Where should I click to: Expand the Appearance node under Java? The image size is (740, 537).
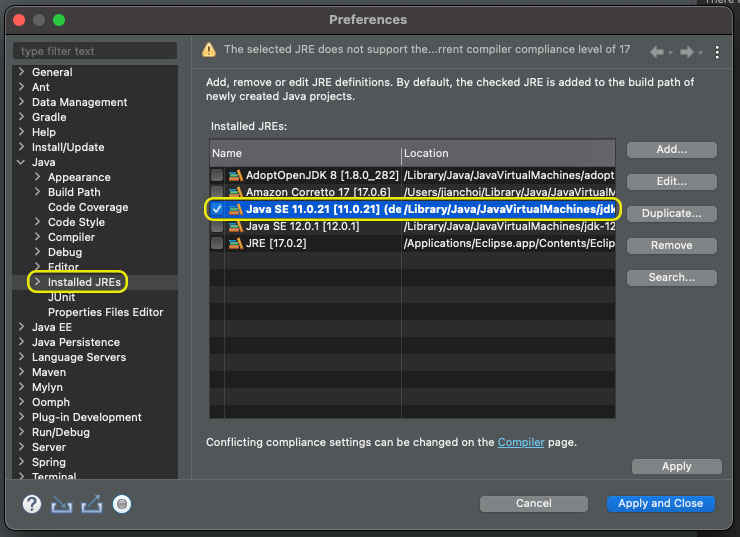pos(37,177)
